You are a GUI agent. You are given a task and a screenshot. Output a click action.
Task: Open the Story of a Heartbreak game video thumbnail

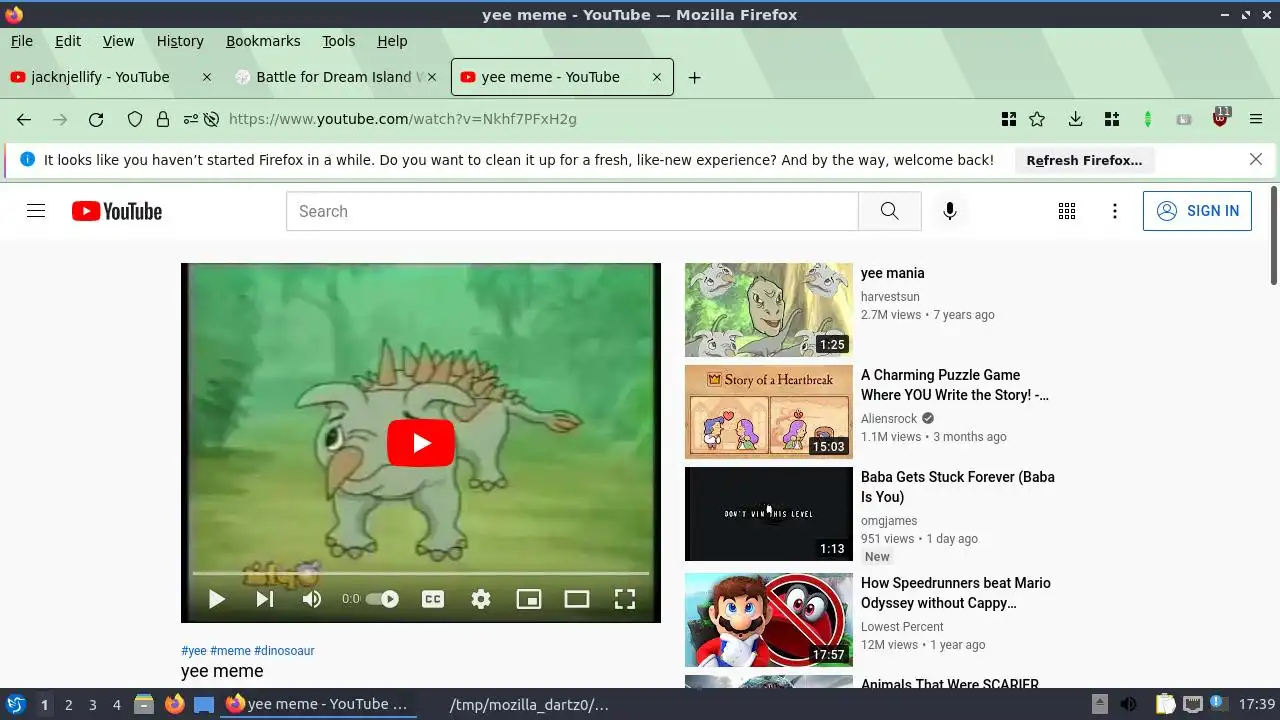tap(769, 412)
